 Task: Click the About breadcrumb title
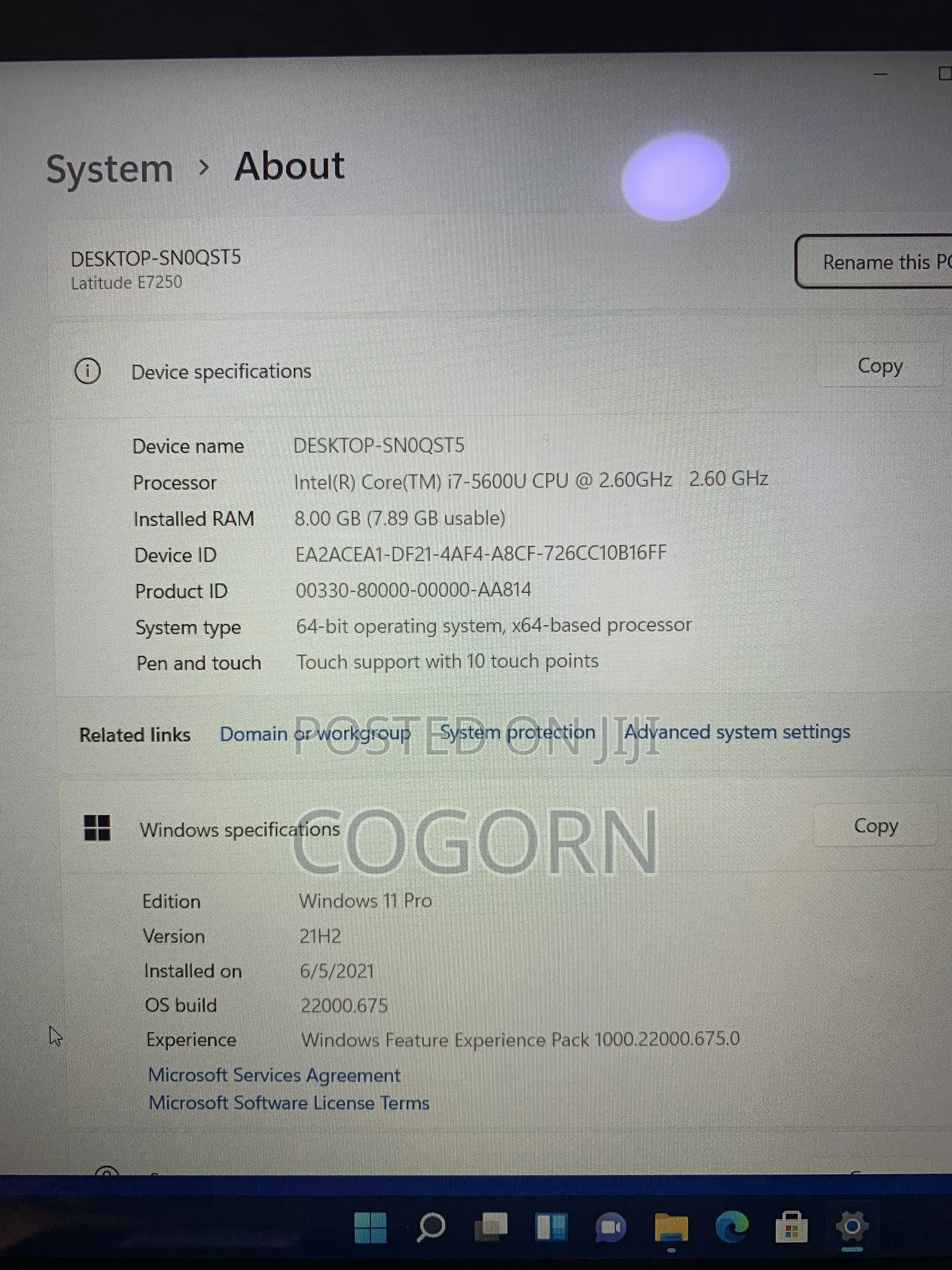(289, 166)
